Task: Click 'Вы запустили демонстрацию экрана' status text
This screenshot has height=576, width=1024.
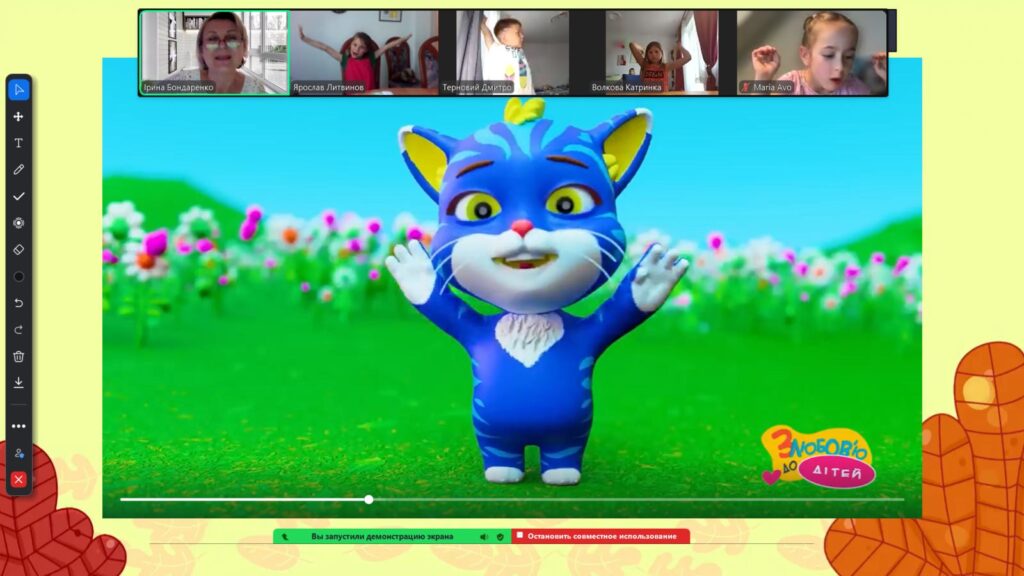Action: [382, 536]
